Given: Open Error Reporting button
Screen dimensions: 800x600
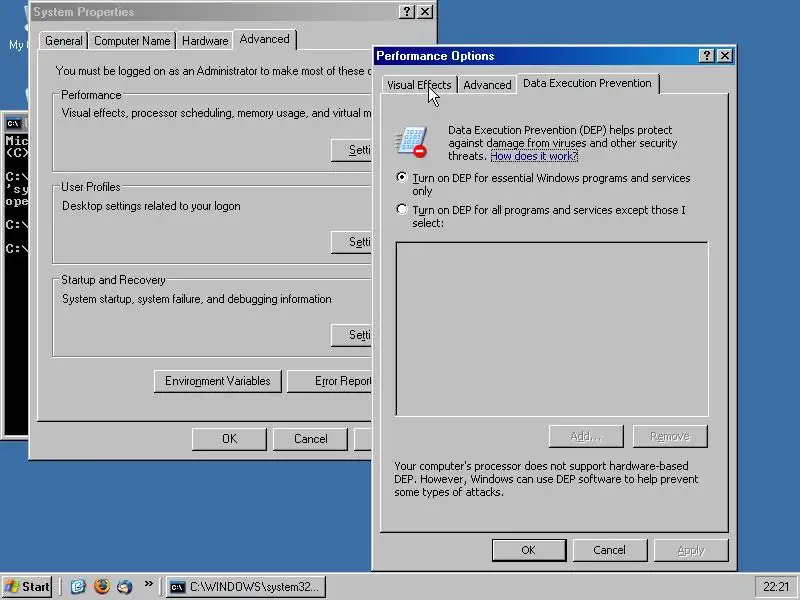Looking at the screenshot, I should [330, 381].
